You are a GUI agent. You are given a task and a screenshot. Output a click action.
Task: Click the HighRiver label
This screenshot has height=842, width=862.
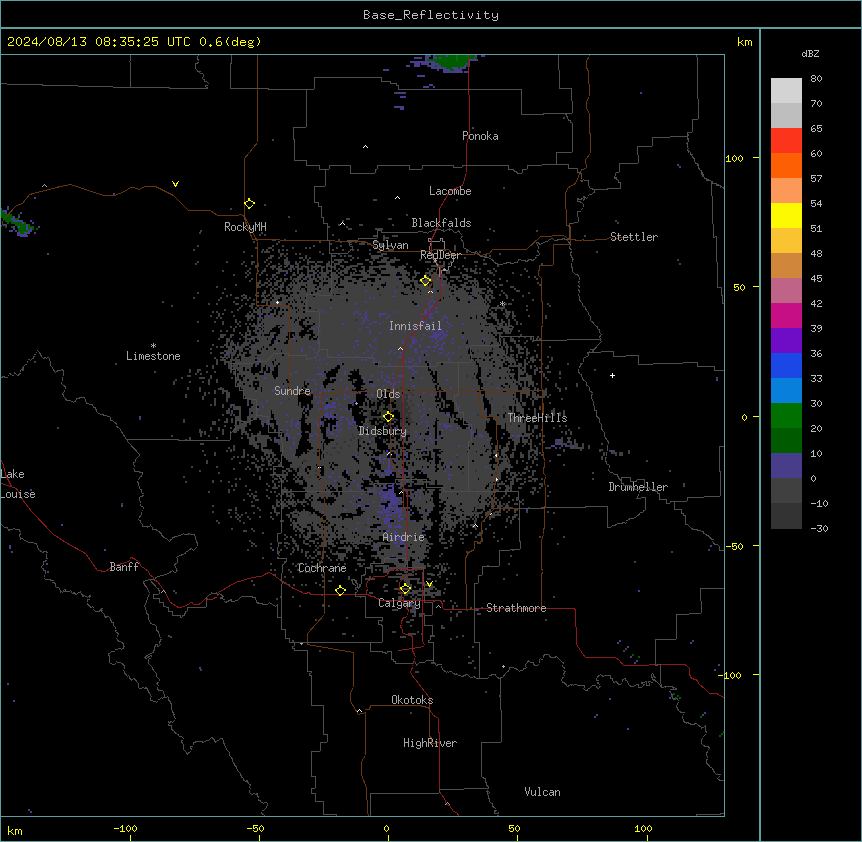430,743
